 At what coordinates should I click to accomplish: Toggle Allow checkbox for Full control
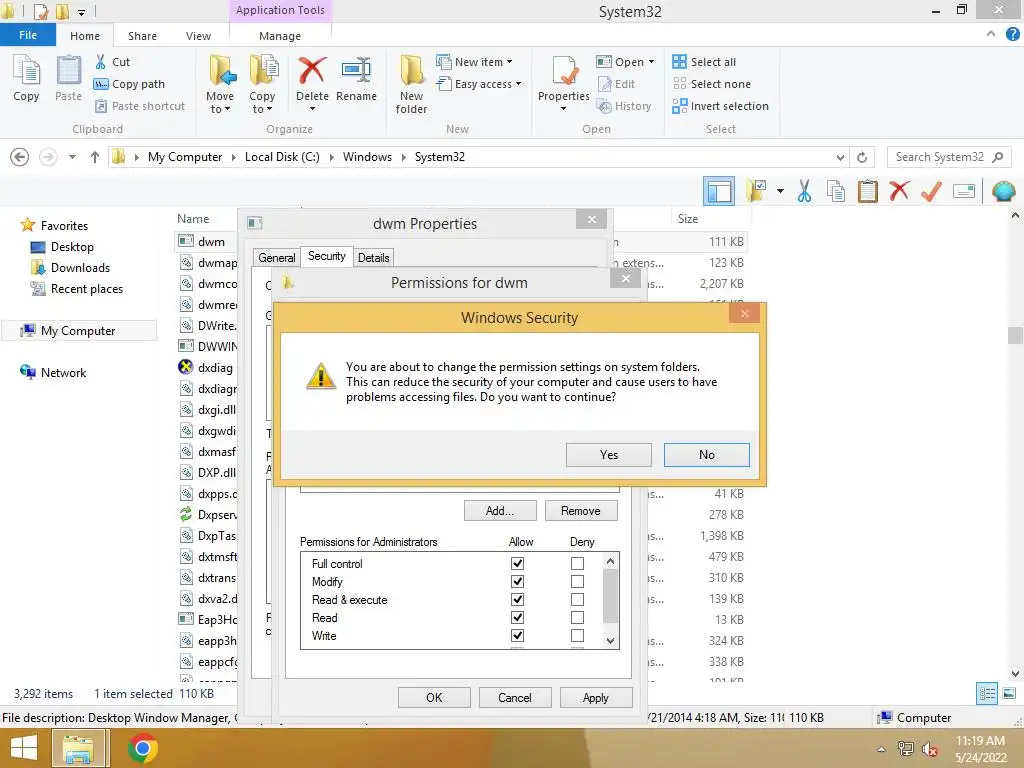point(517,563)
